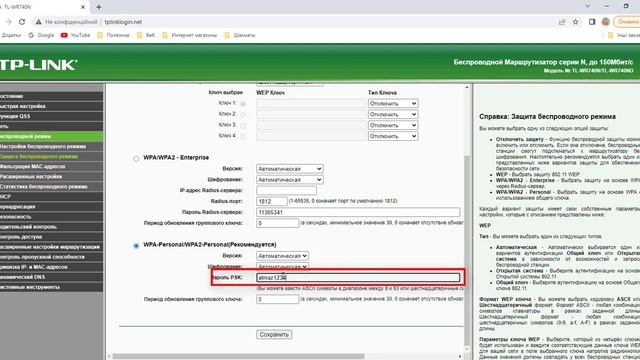Click the address bar URL tplinklogin.net
The width and height of the screenshot is (640, 360).
coord(123,22)
